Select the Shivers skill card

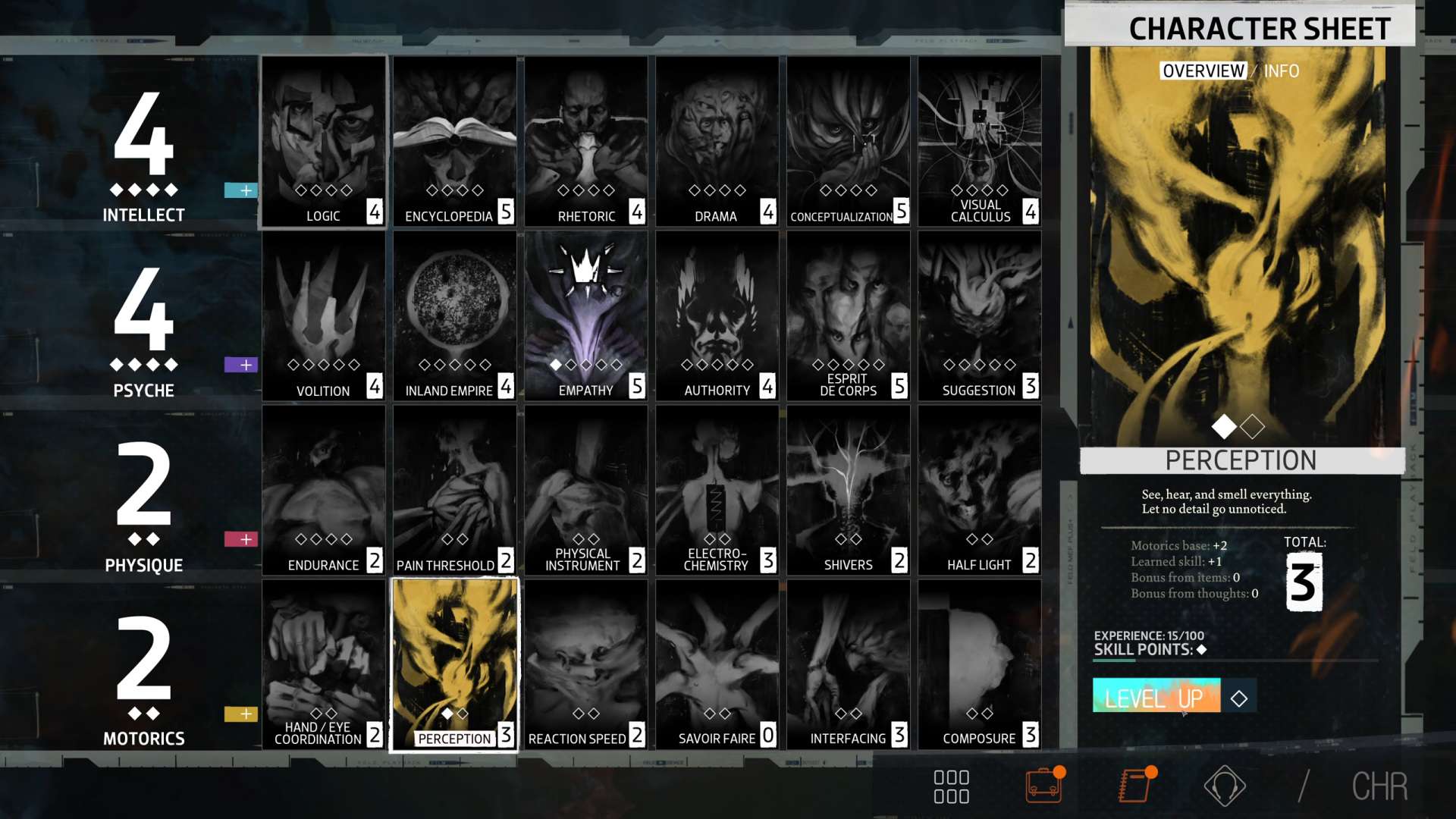coord(848,489)
